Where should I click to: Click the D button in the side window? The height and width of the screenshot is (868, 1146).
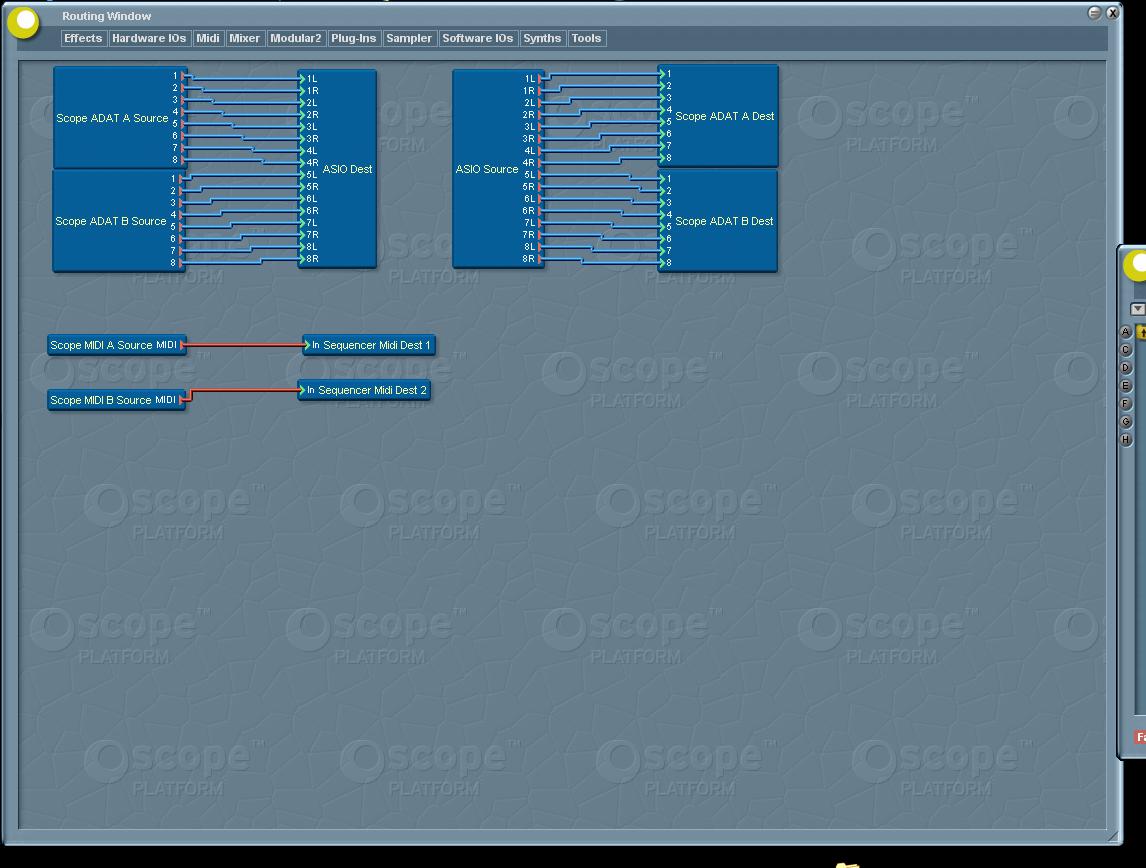[x=1126, y=368]
